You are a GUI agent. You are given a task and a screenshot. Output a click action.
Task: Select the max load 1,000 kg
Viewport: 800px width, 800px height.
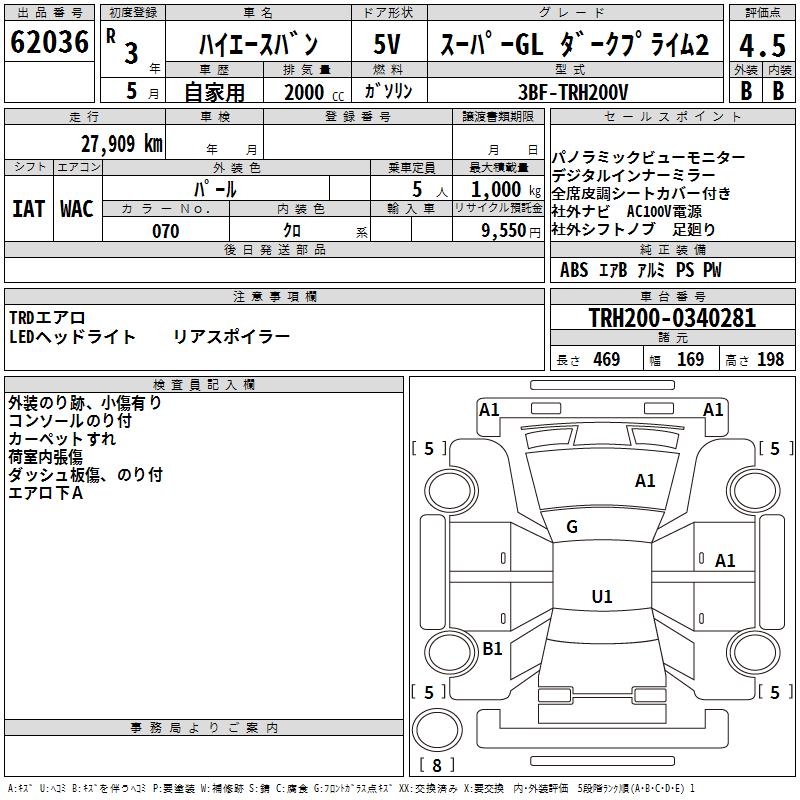506,190
